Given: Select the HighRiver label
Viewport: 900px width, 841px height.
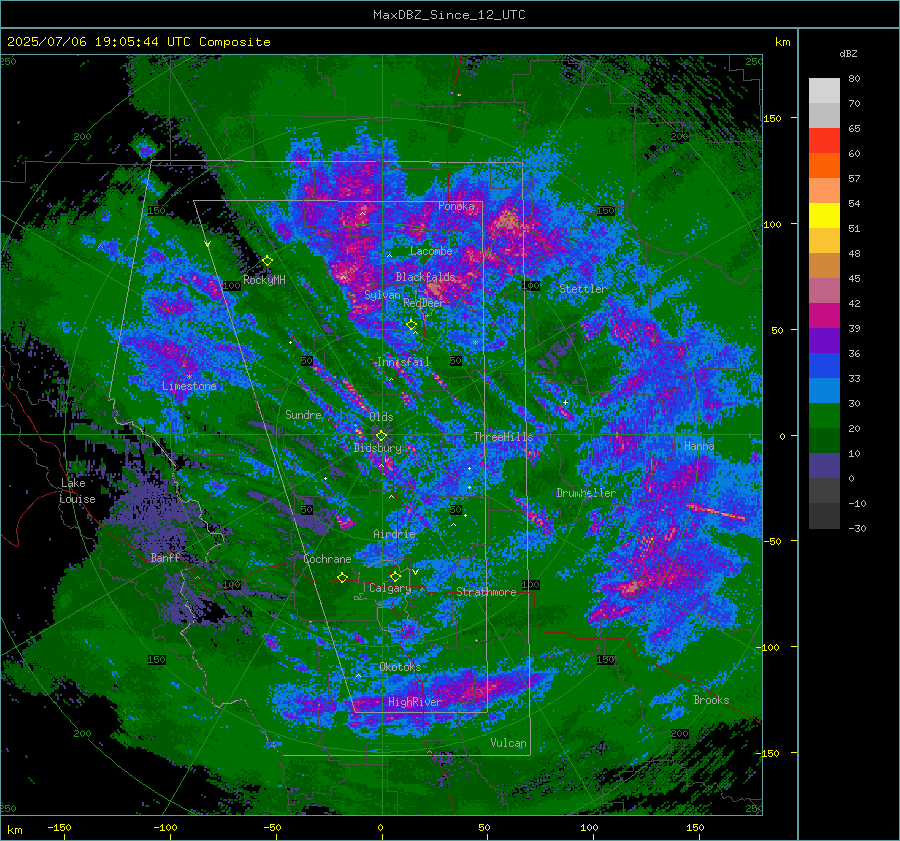Looking at the screenshot, I should point(415,702).
